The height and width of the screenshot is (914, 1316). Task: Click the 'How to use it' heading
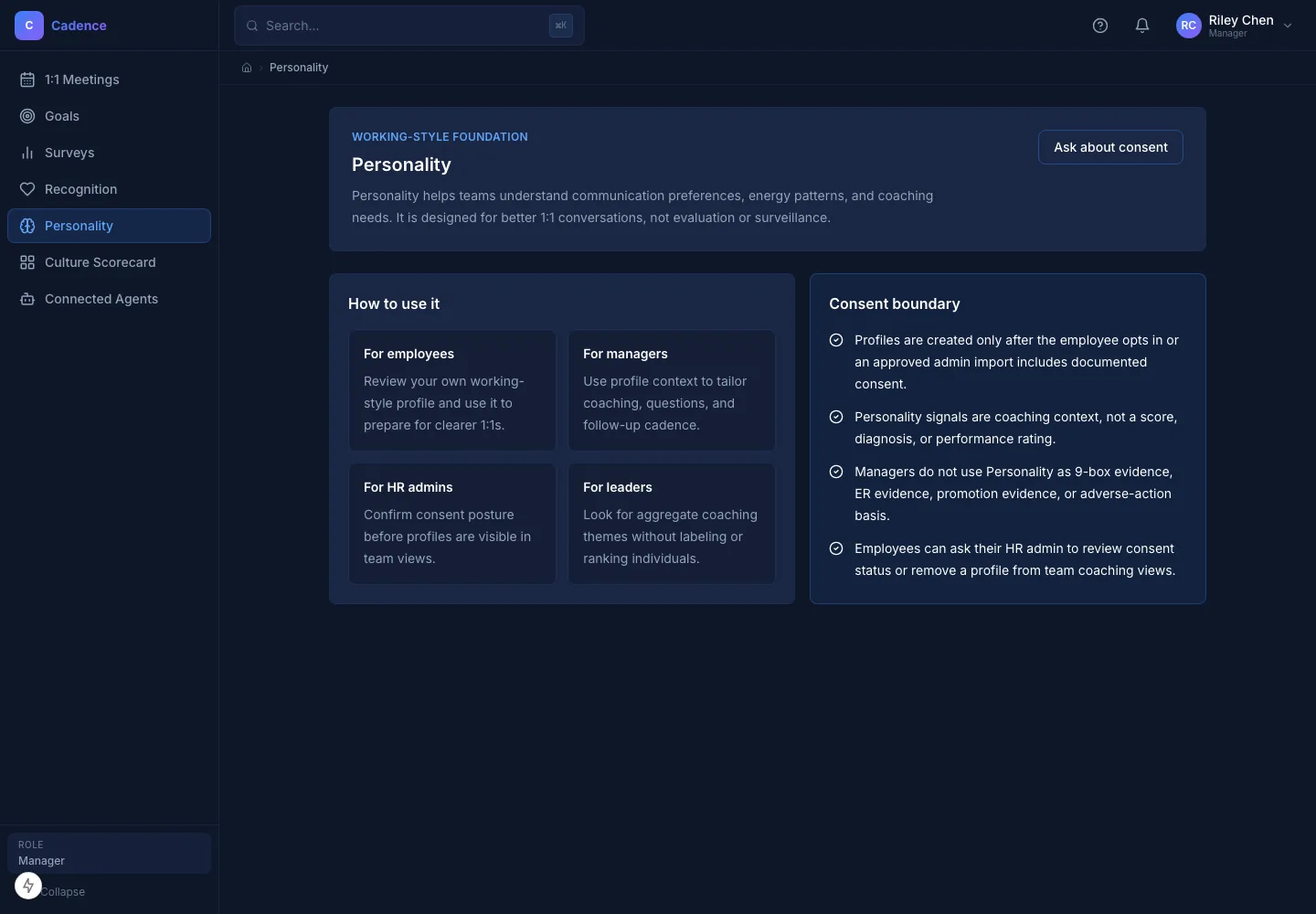pos(394,303)
